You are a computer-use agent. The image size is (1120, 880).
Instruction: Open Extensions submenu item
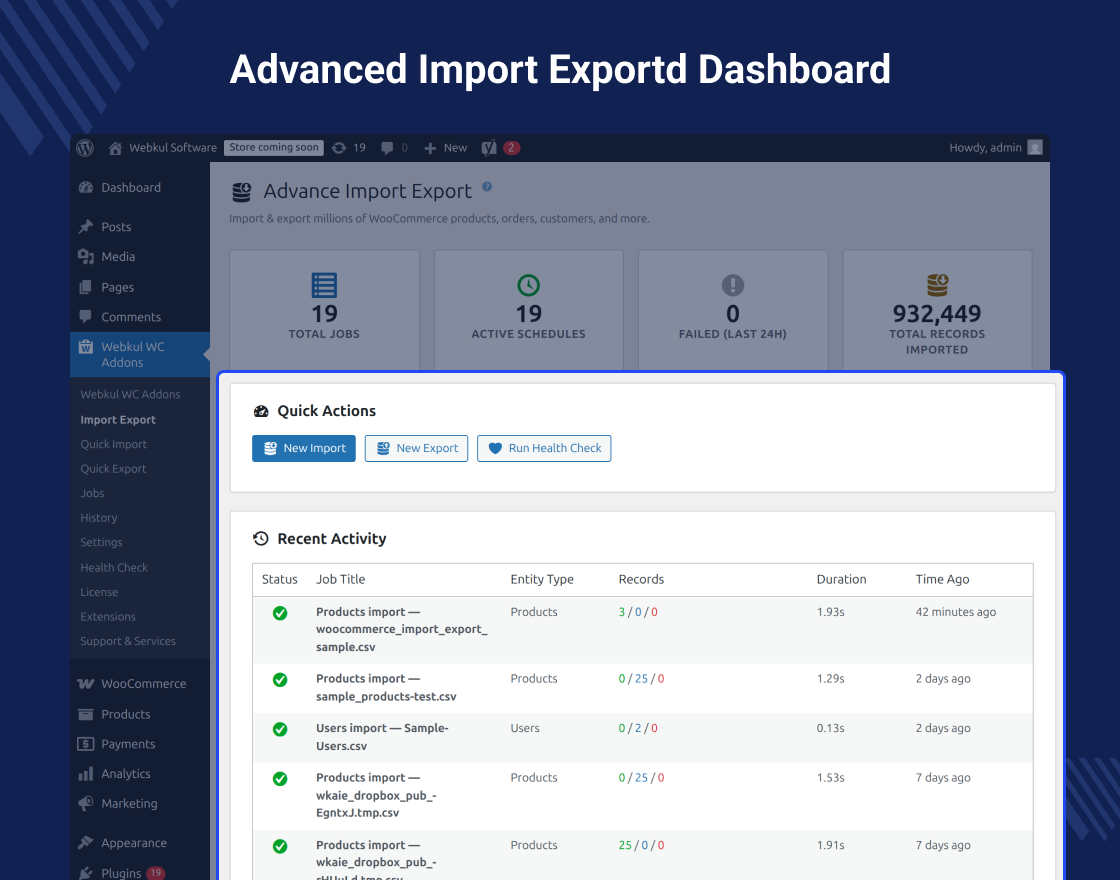pos(108,616)
